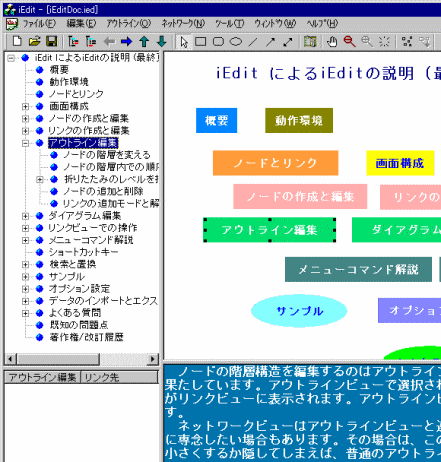Click the outline pane right scroll arrow

(153, 359)
